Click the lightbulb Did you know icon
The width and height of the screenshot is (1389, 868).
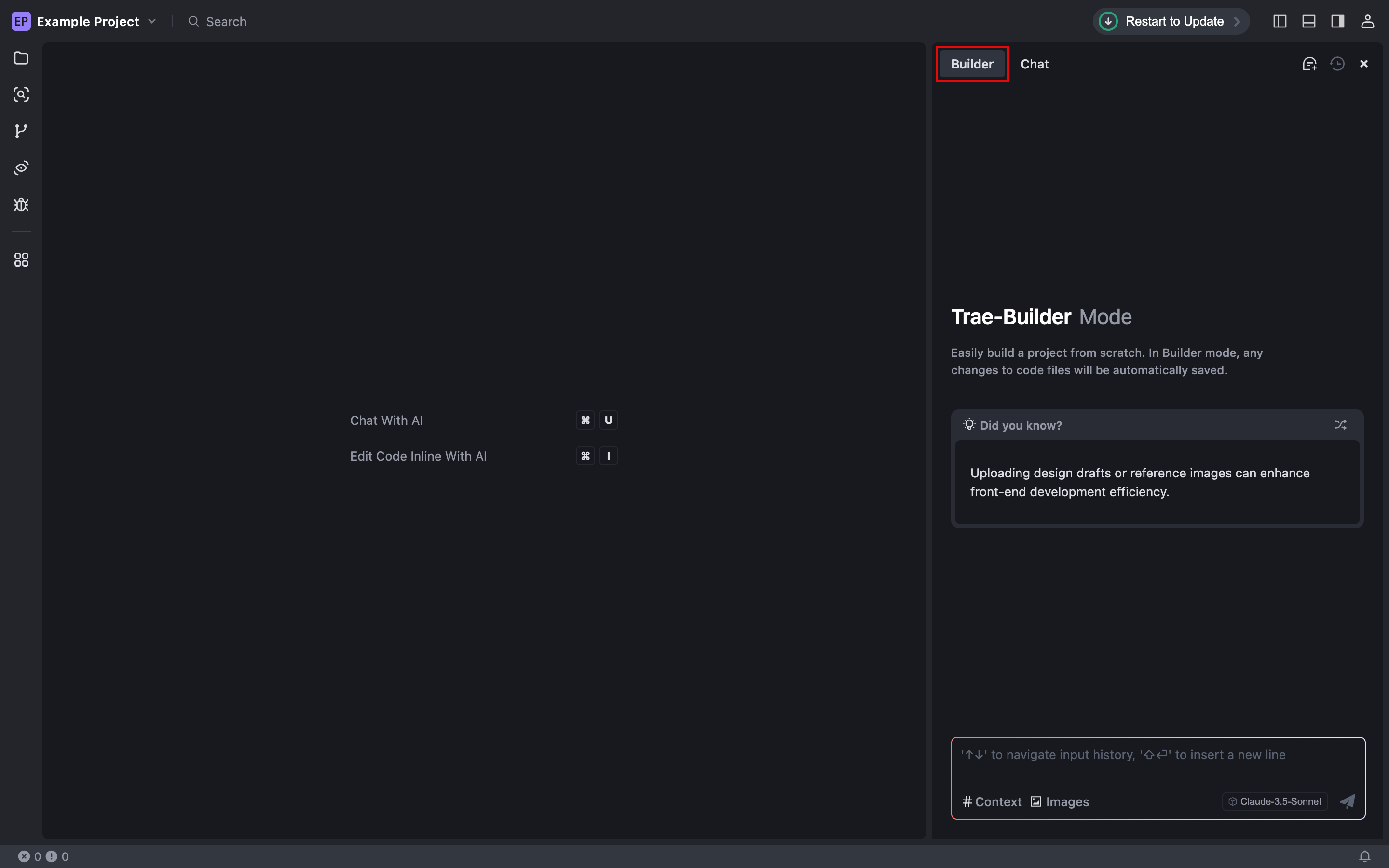click(x=969, y=425)
